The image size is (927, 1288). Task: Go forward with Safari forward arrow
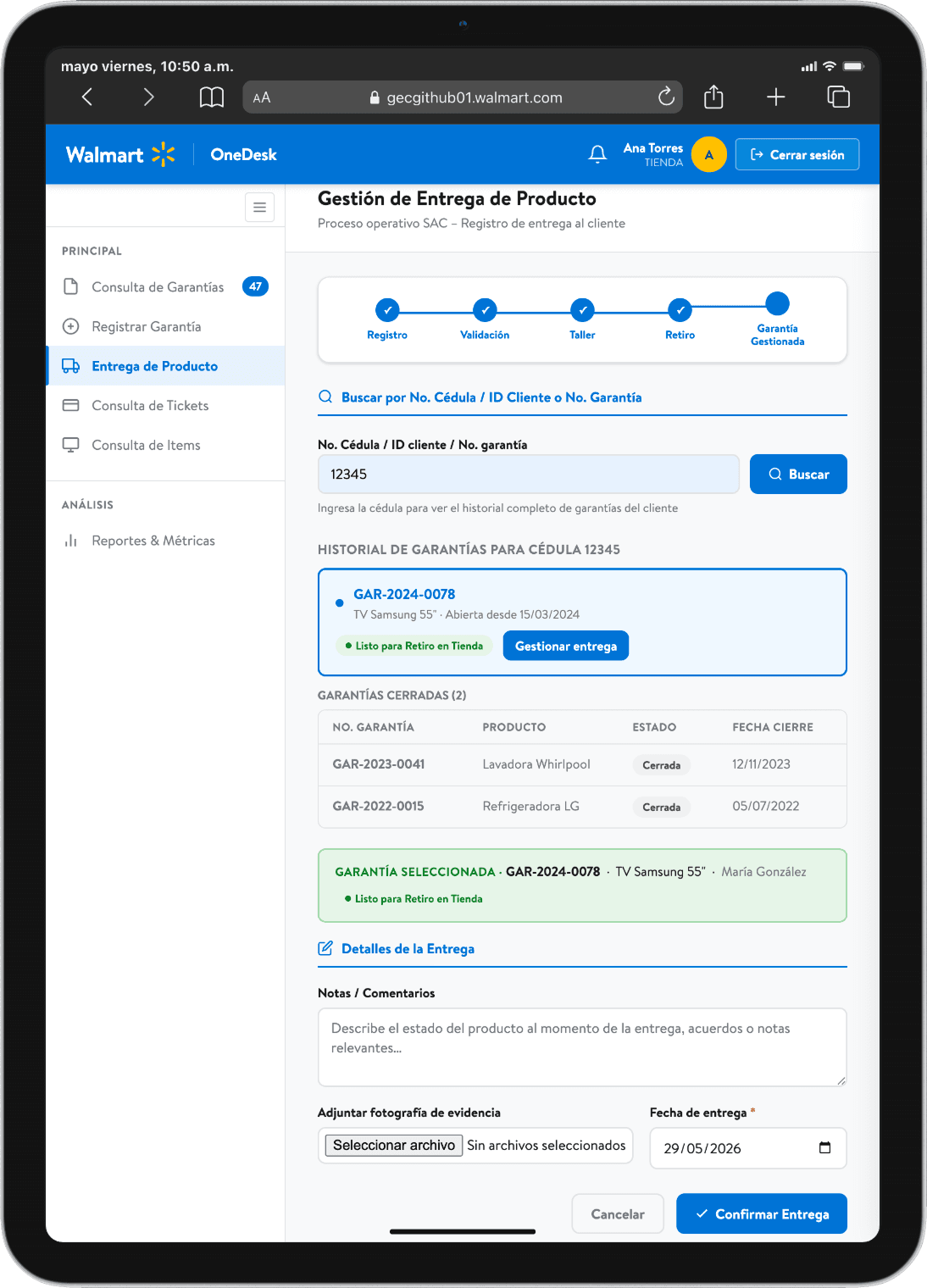coord(148,97)
